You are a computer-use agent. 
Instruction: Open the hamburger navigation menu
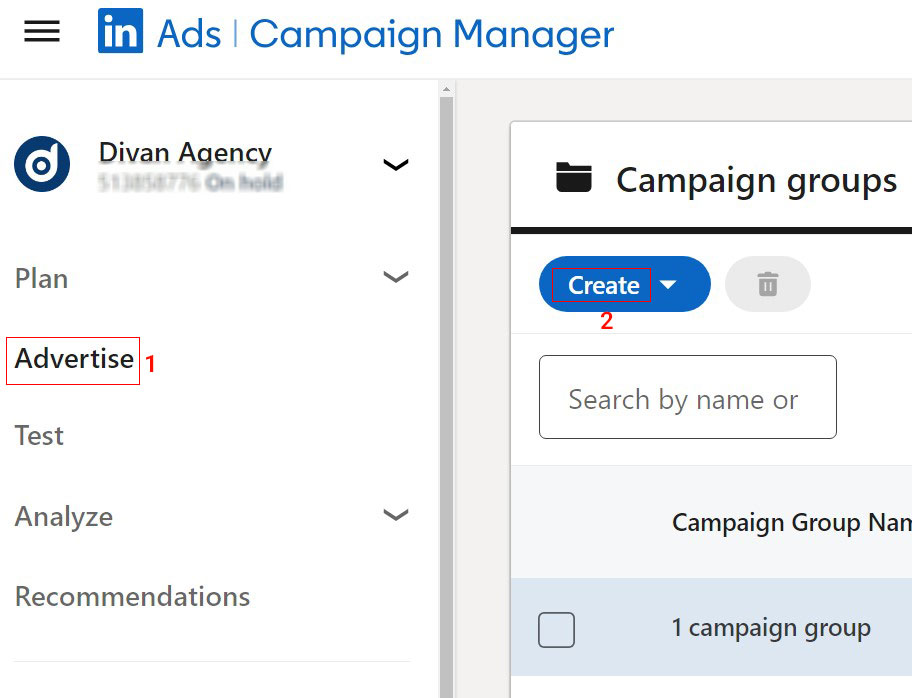click(42, 31)
